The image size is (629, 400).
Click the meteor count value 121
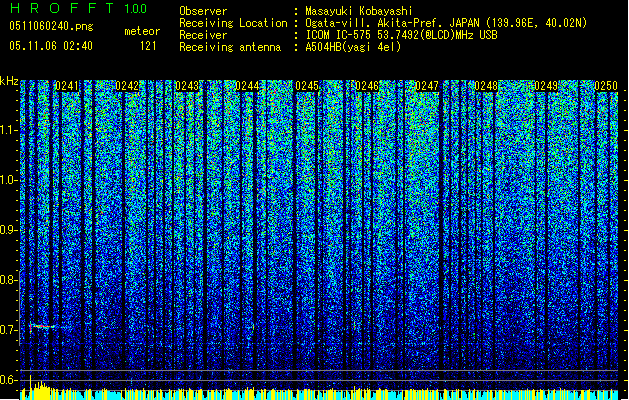click(x=148, y=46)
